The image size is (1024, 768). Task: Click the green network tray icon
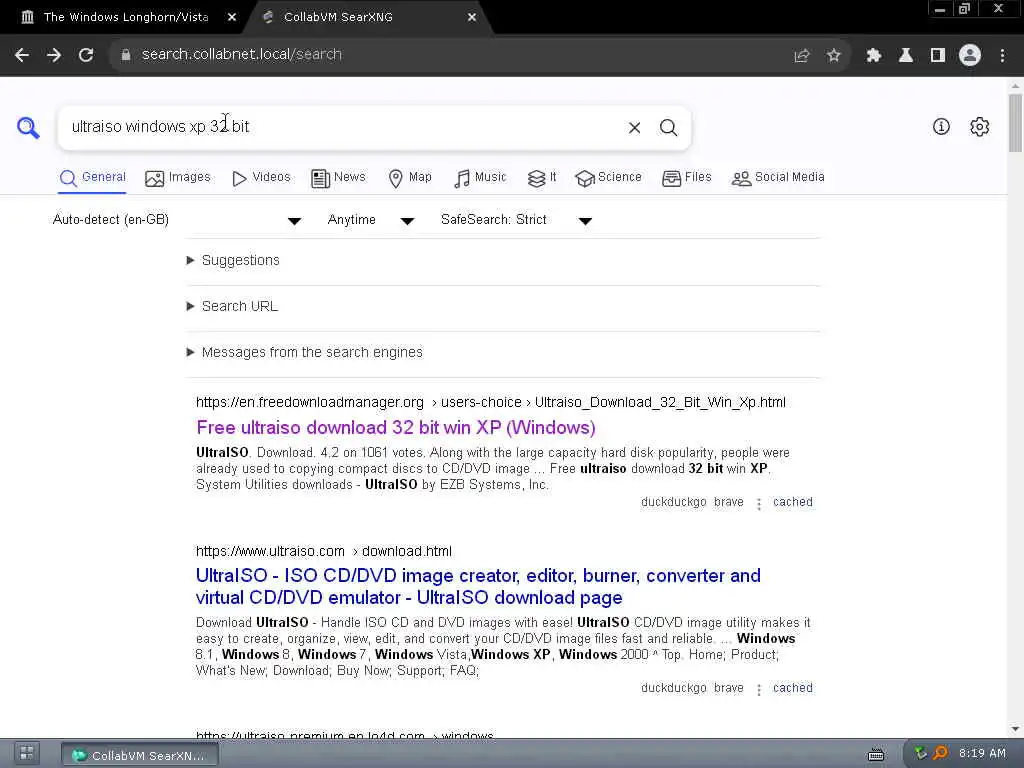pyautogui.click(x=920, y=754)
